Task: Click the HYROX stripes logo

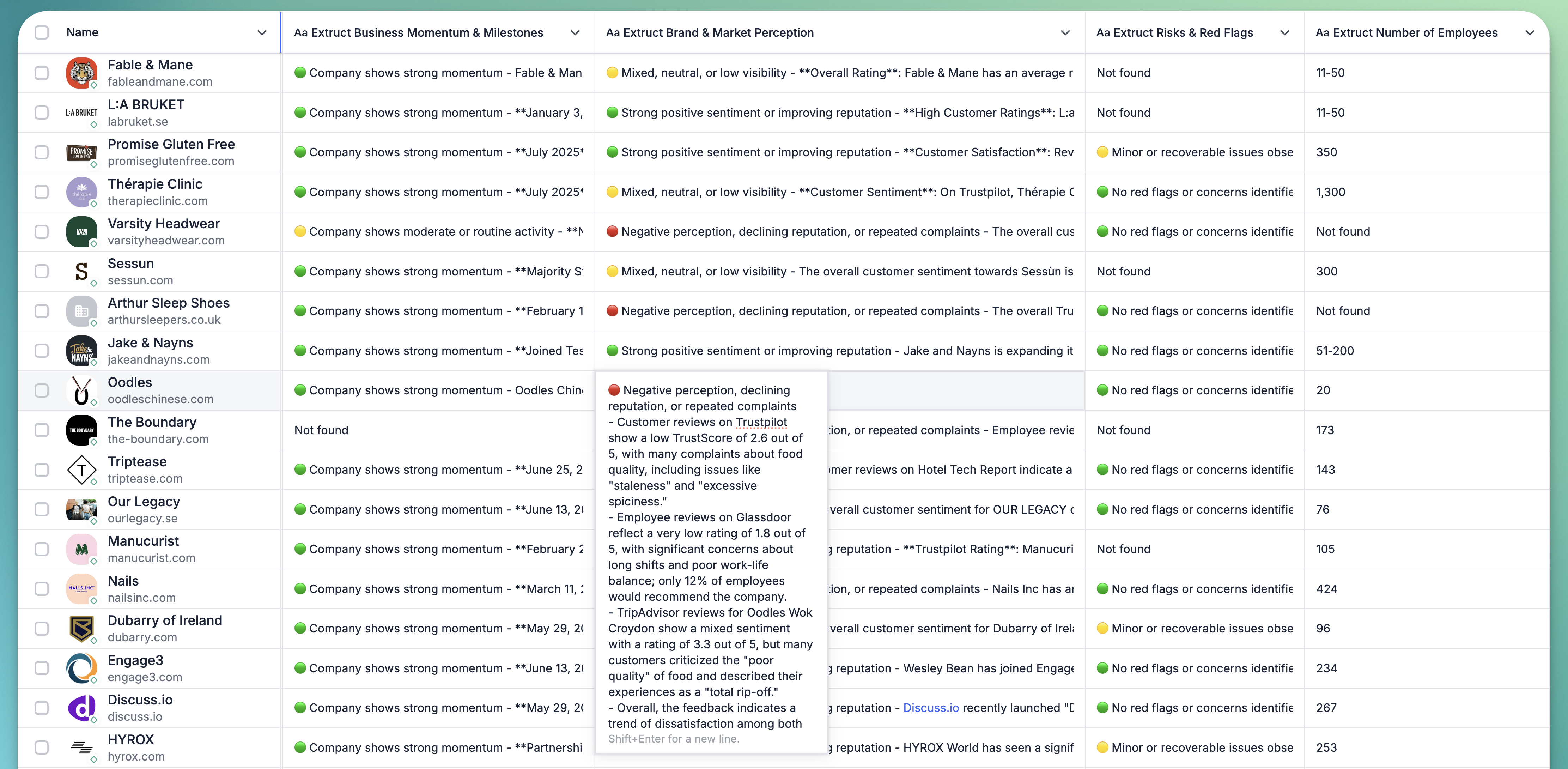Action: click(81, 748)
